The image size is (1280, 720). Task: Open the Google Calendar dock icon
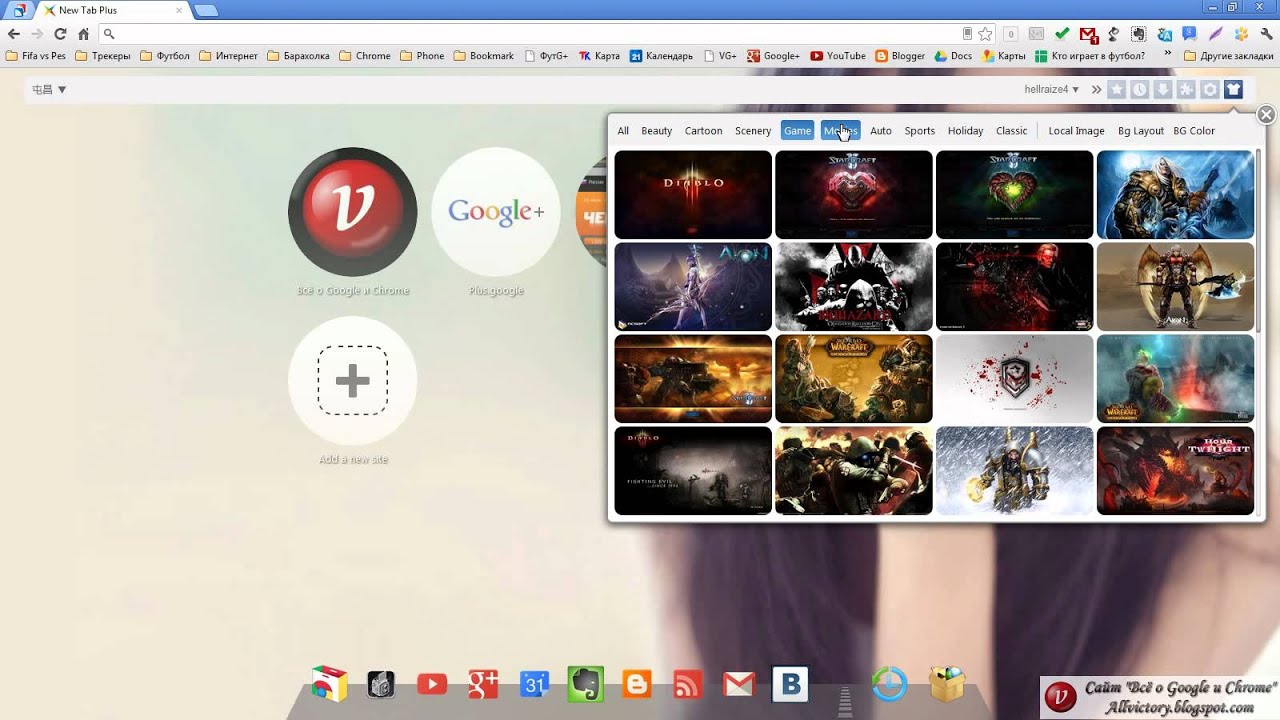point(535,684)
